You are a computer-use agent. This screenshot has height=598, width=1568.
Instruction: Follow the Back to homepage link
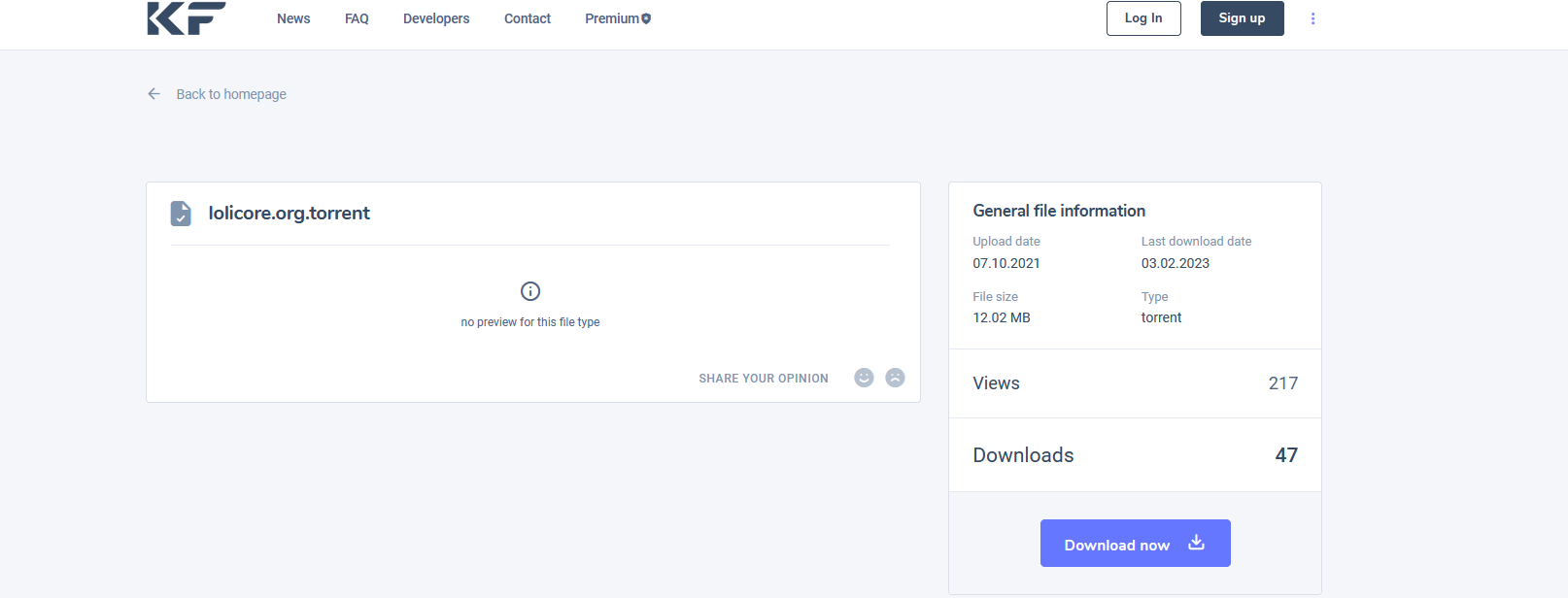(231, 94)
